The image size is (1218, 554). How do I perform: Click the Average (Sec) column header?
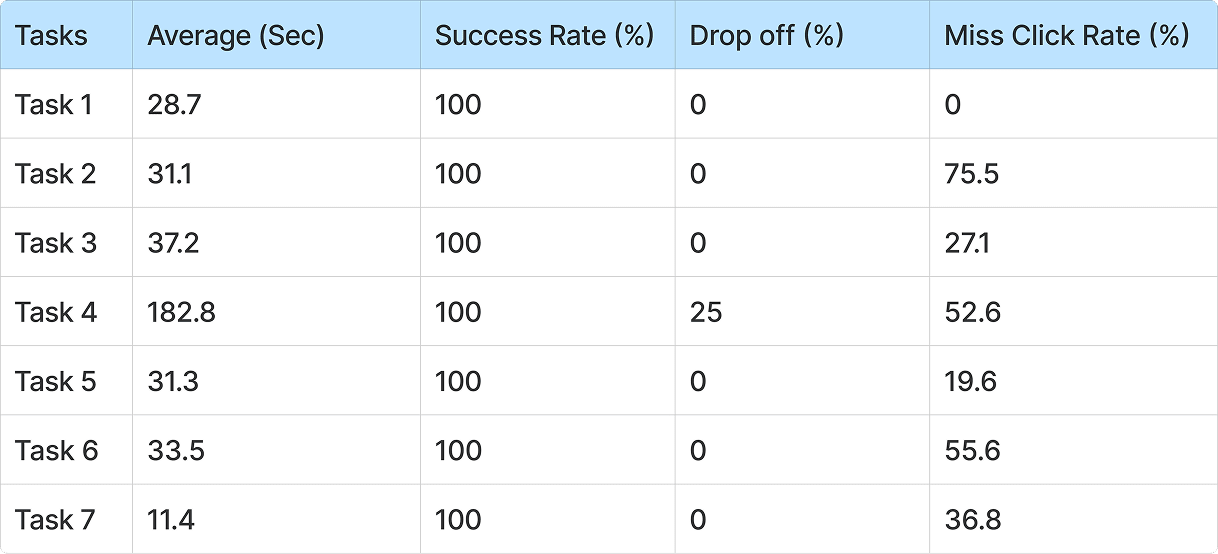click(x=236, y=36)
